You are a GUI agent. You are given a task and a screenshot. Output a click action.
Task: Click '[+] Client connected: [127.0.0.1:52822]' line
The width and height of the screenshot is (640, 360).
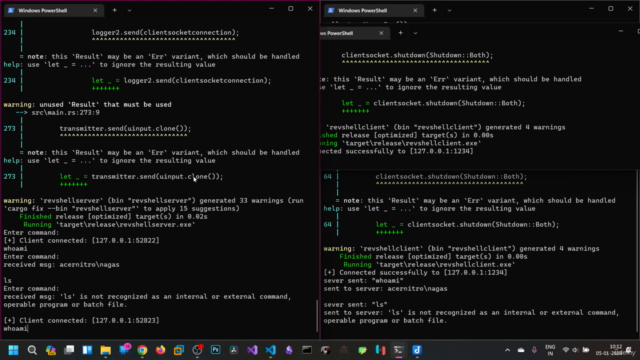(81, 240)
